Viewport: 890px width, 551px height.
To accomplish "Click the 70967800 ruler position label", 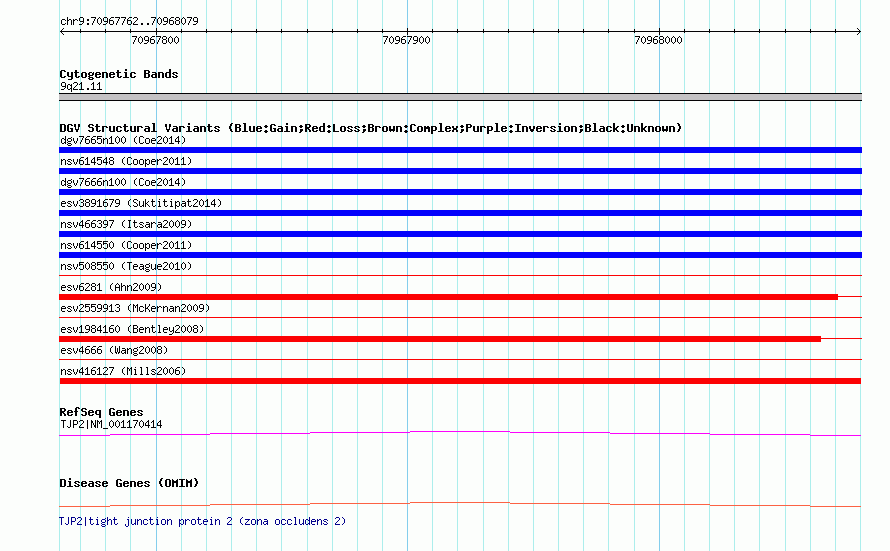I will [155, 40].
